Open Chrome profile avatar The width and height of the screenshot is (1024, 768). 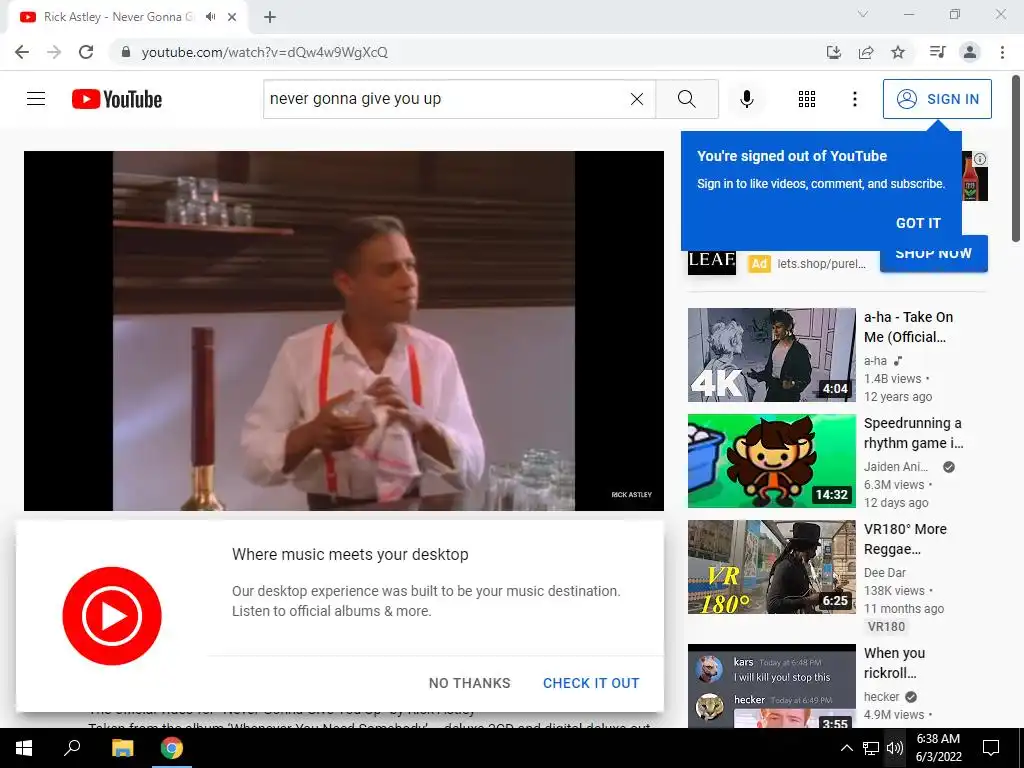pos(970,52)
